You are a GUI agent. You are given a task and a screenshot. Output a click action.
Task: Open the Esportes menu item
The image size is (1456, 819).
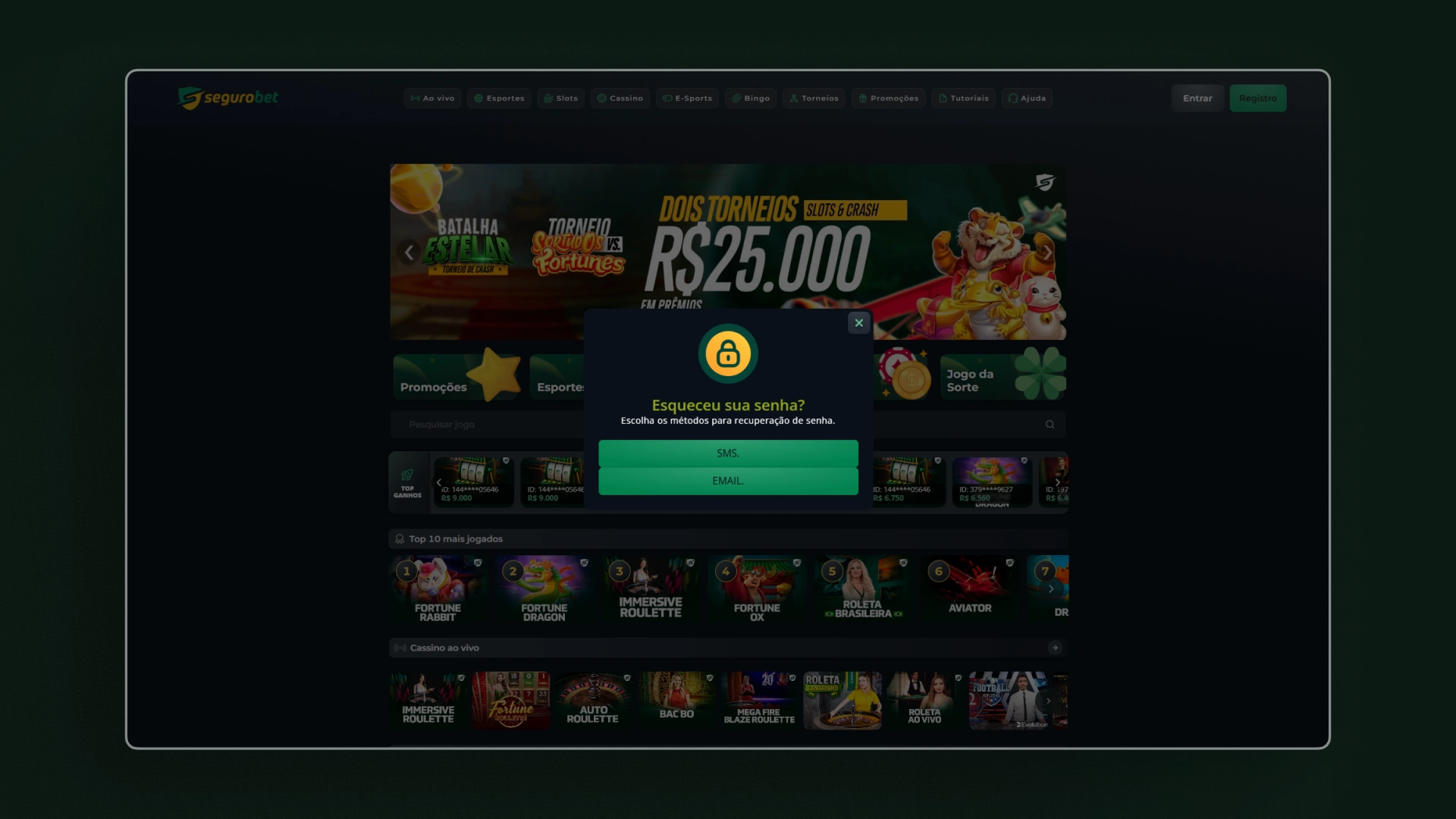click(x=499, y=99)
